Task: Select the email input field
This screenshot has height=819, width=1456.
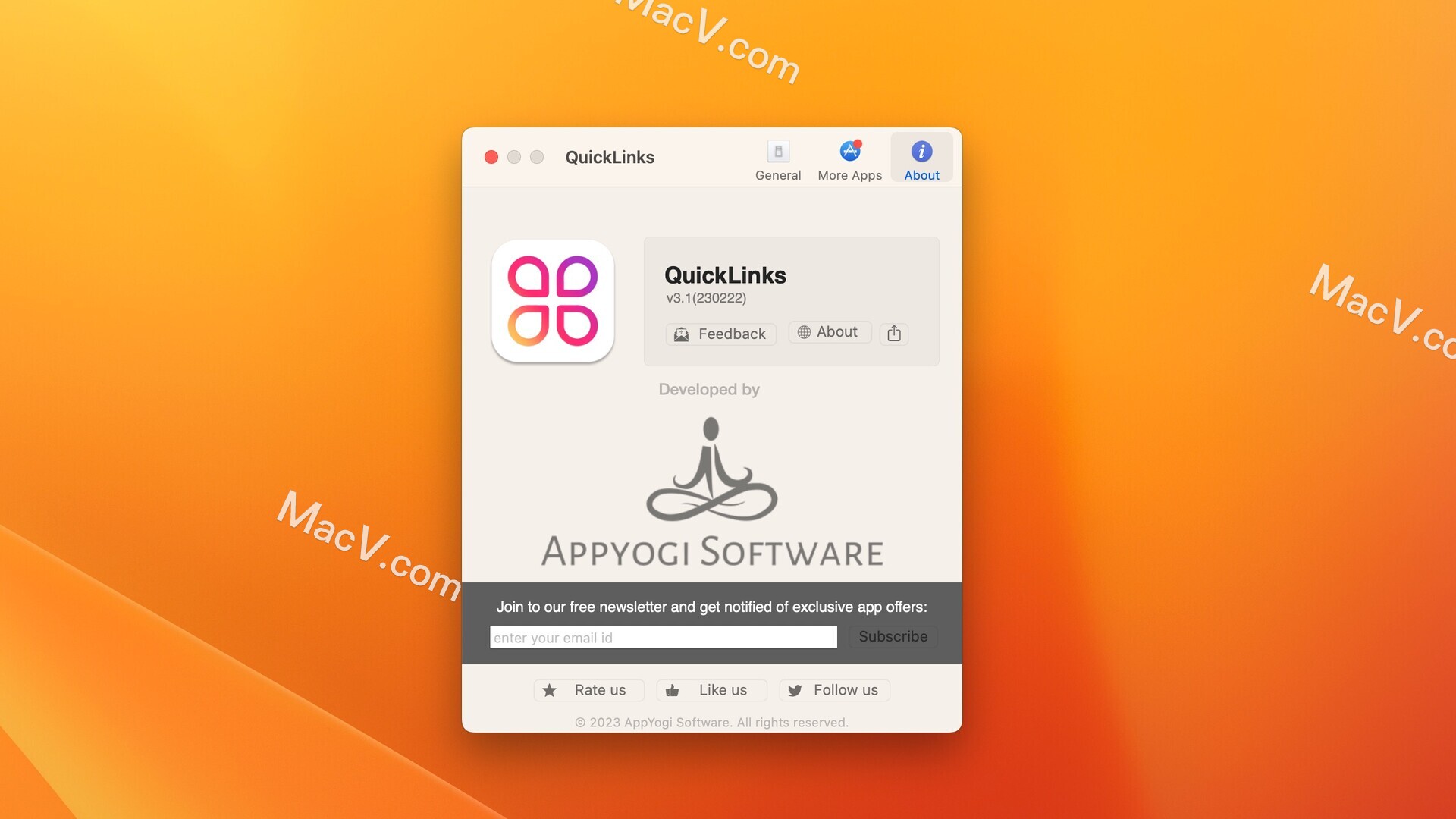Action: [663, 636]
